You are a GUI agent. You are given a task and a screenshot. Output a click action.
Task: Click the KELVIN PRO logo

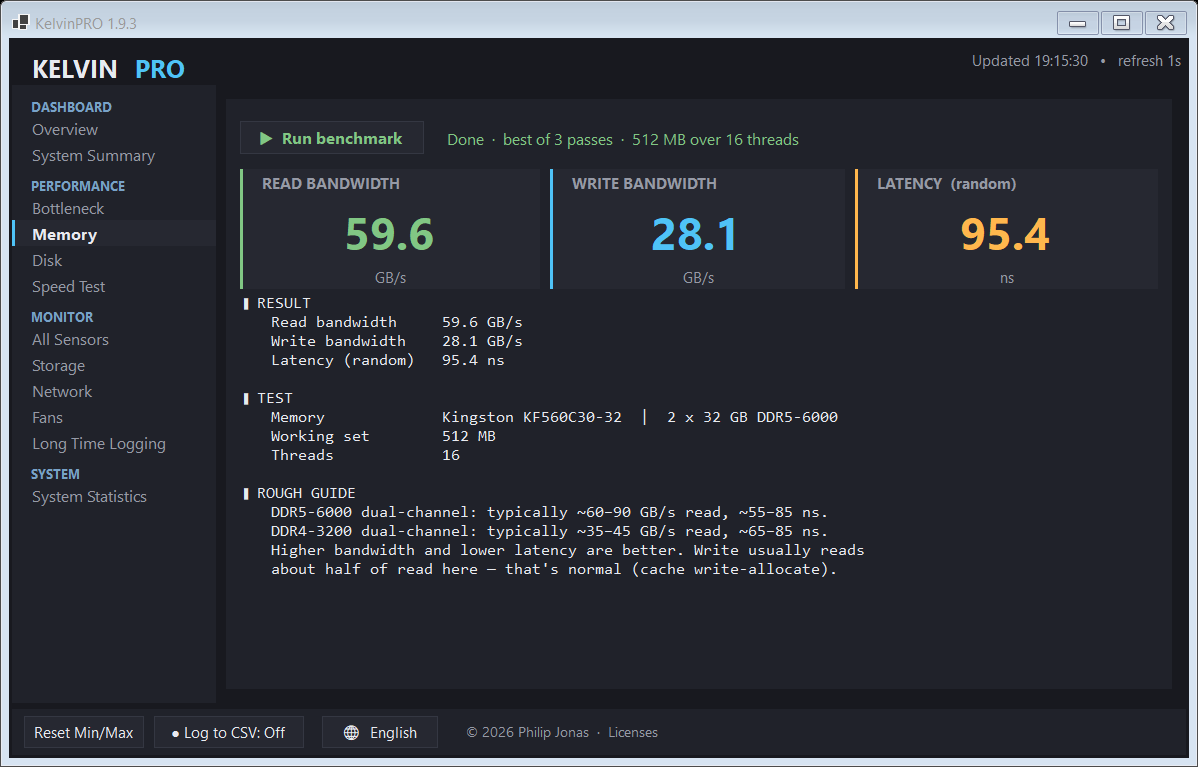pyautogui.click(x=108, y=69)
